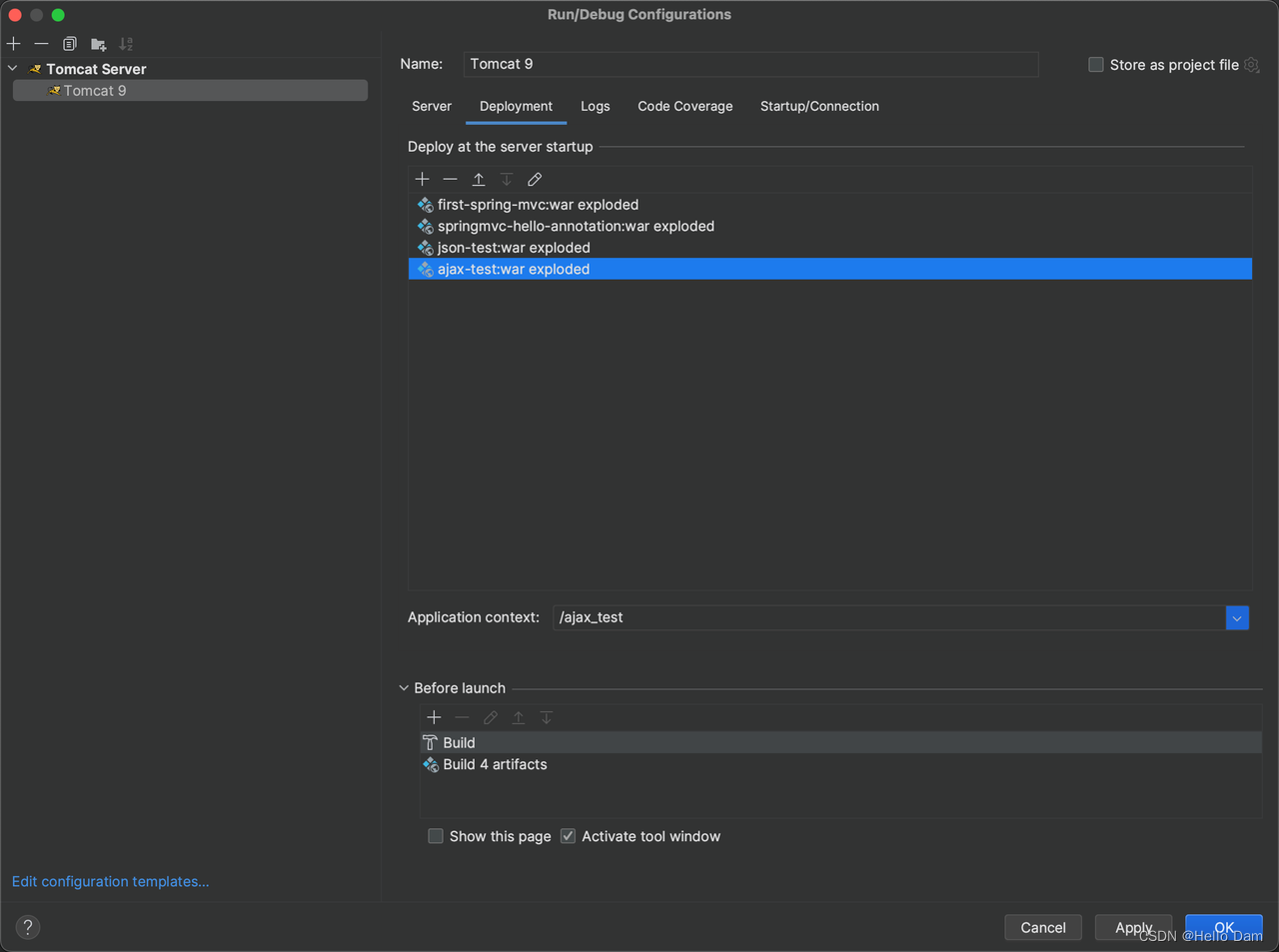Select springmvc-hello-annotation:war exploded artifact

click(x=829, y=226)
